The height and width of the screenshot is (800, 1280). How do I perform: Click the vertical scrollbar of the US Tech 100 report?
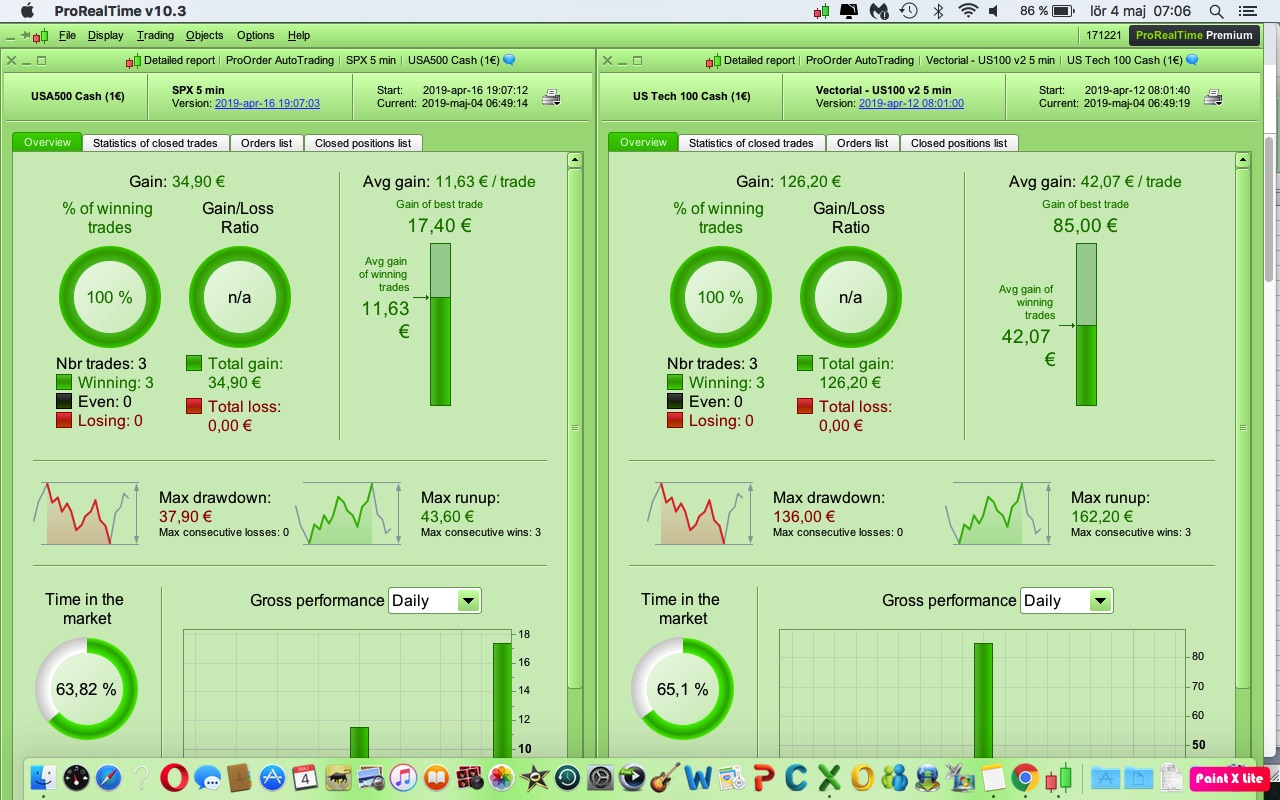(1242, 427)
